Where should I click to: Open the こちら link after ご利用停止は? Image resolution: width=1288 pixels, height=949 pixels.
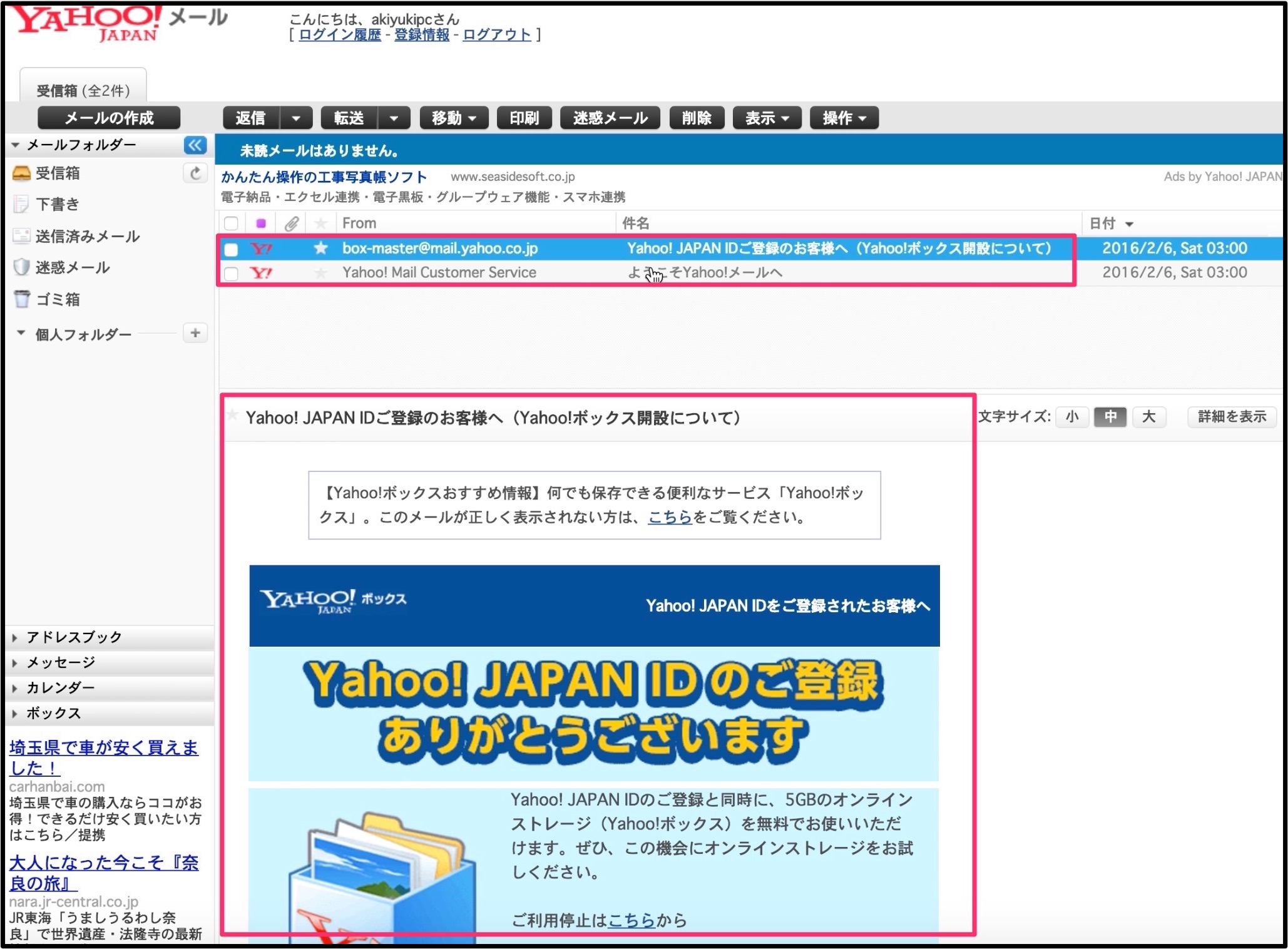click(x=631, y=920)
